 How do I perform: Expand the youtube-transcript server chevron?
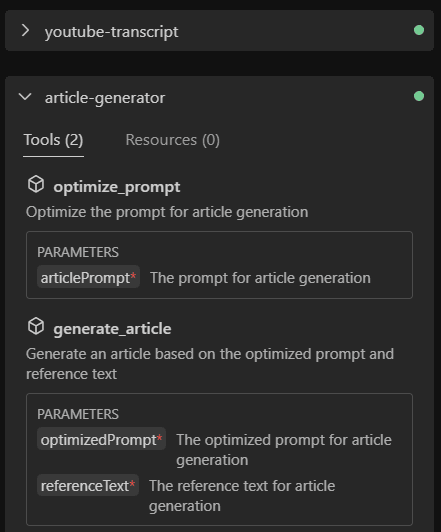pyautogui.click(x=25, y=31)
